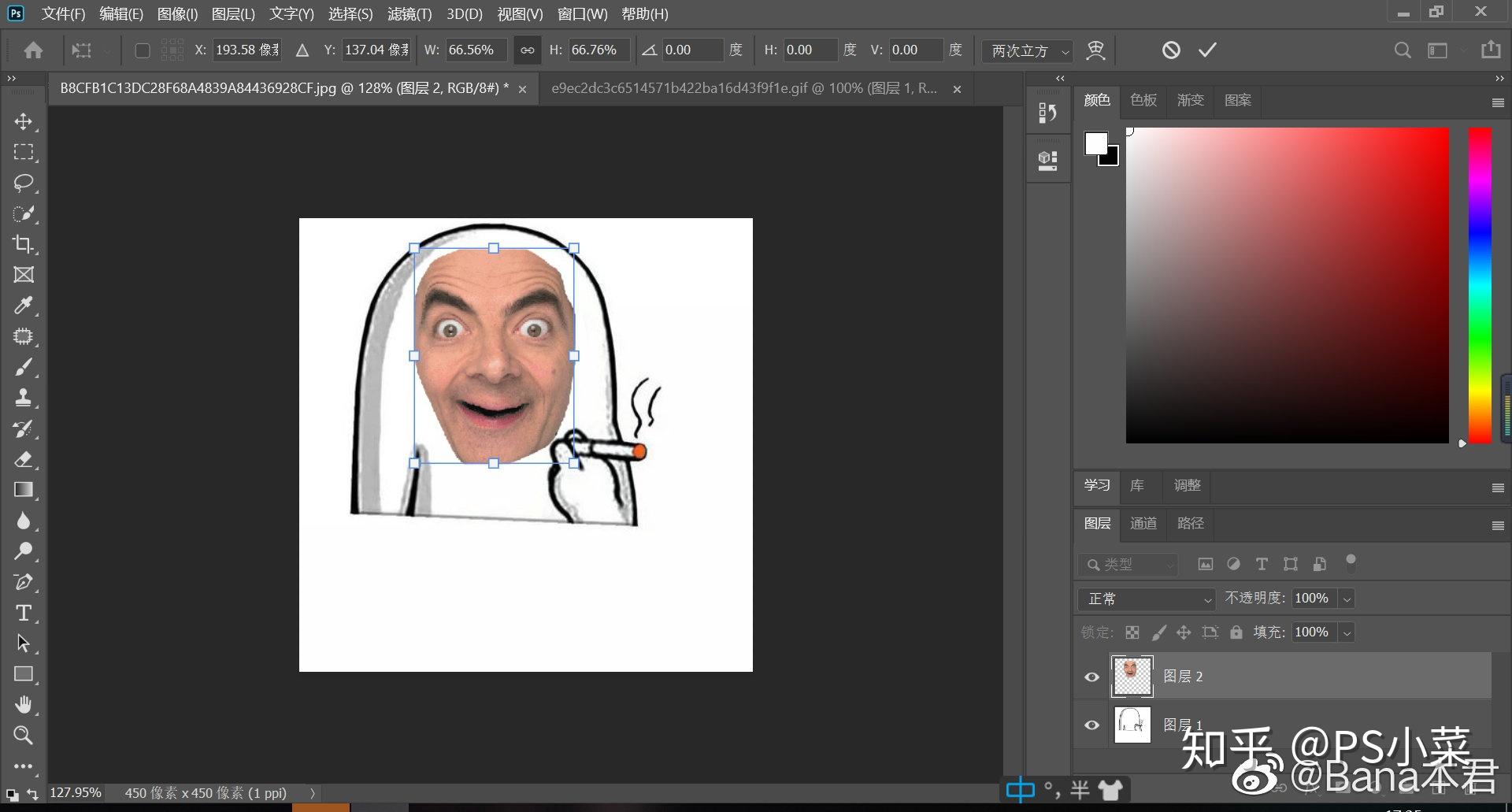This screenshot has height=812, width=1512.
Task: Select the Rectangle shape tool
Action: point(24,674)
